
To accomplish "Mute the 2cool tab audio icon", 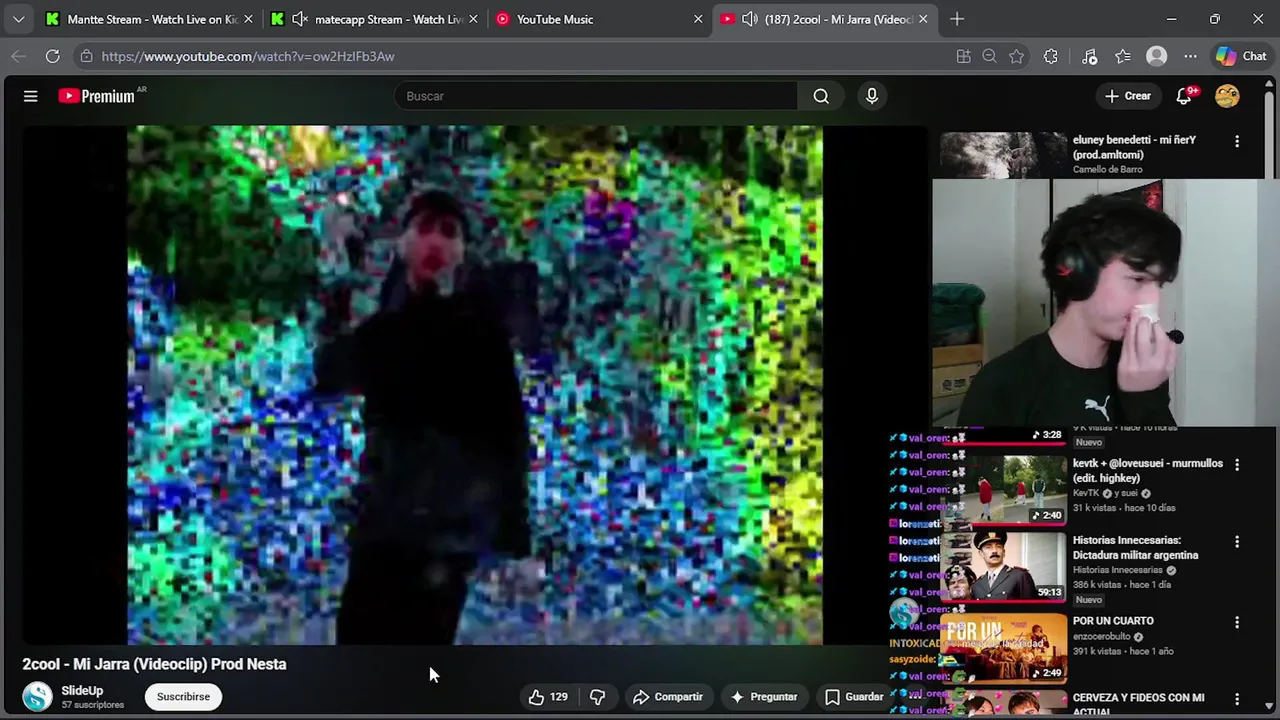I will point(749,19).
